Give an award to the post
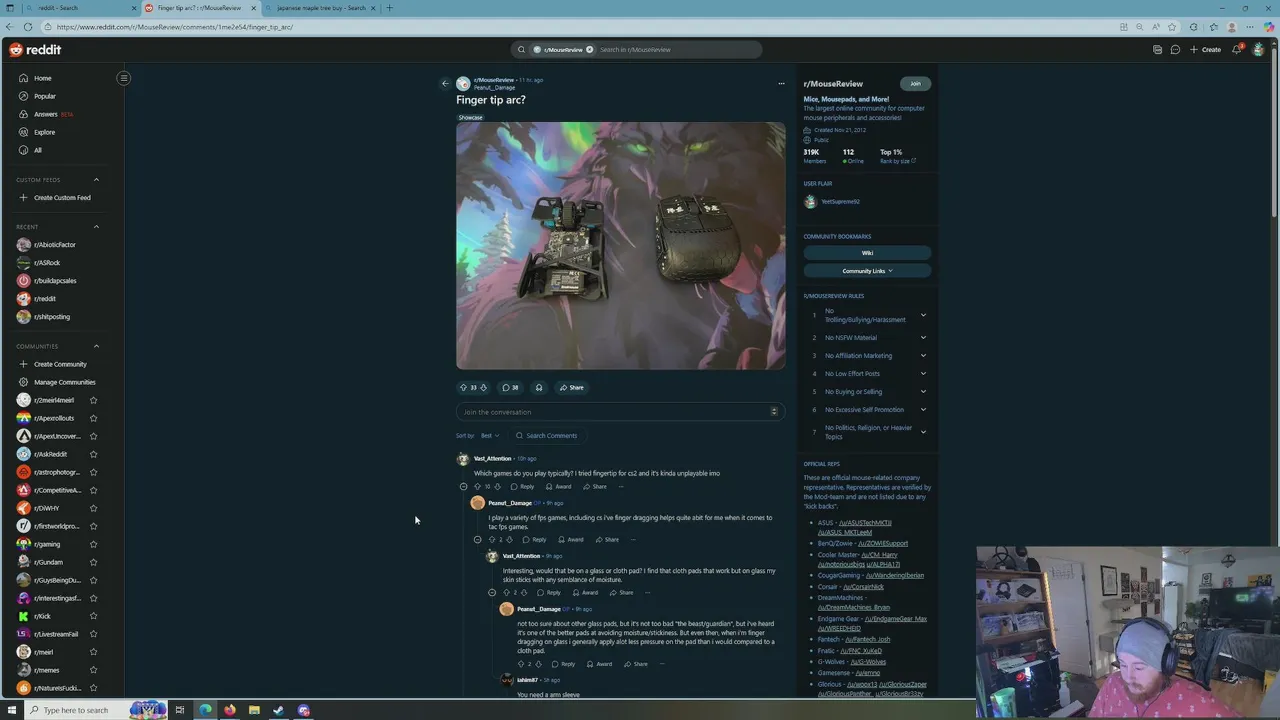This screenshot has width=1280, height=720. (539, 387)
